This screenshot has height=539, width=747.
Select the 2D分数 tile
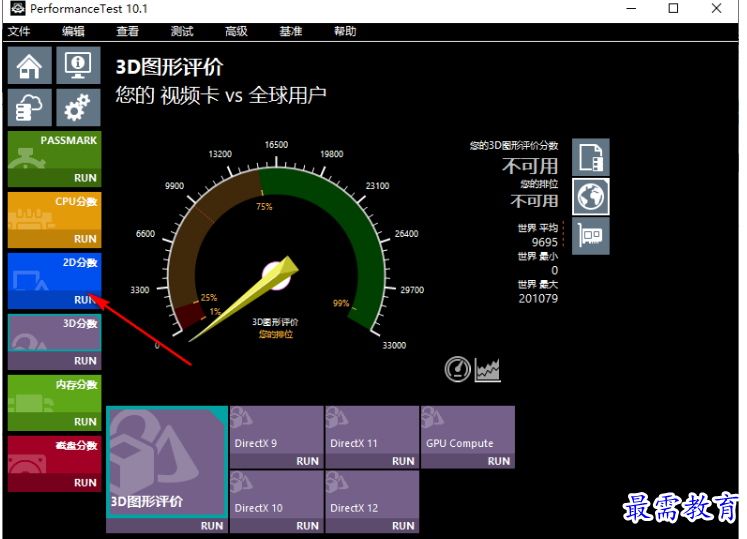pos(54,272)
